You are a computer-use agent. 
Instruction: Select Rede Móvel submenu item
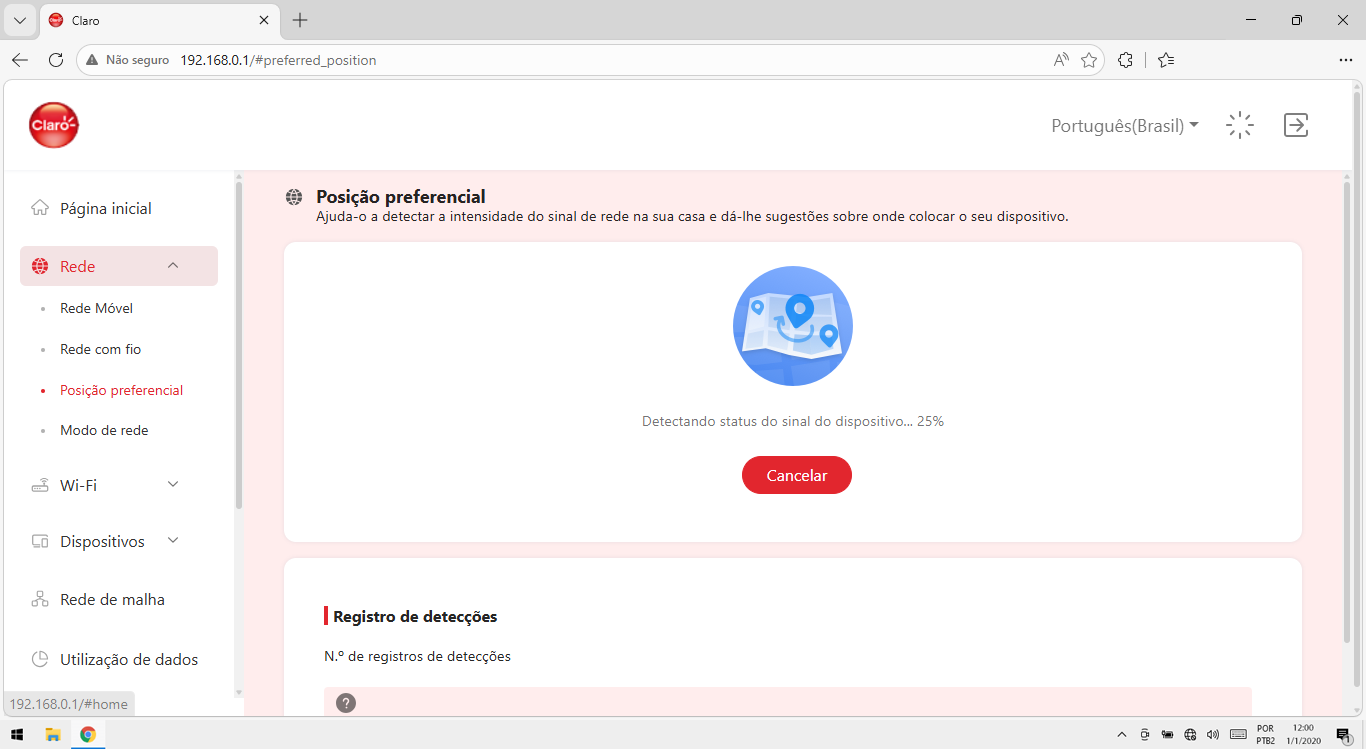[x=96, y=308]
